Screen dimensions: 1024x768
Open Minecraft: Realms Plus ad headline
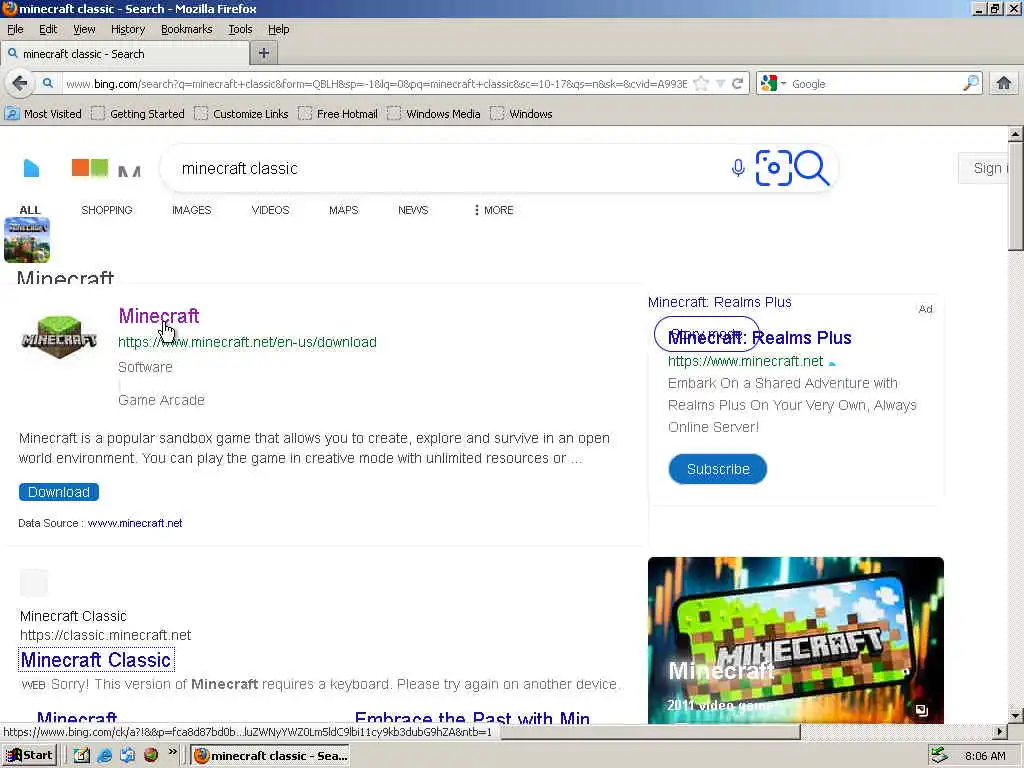click(760, 338)
